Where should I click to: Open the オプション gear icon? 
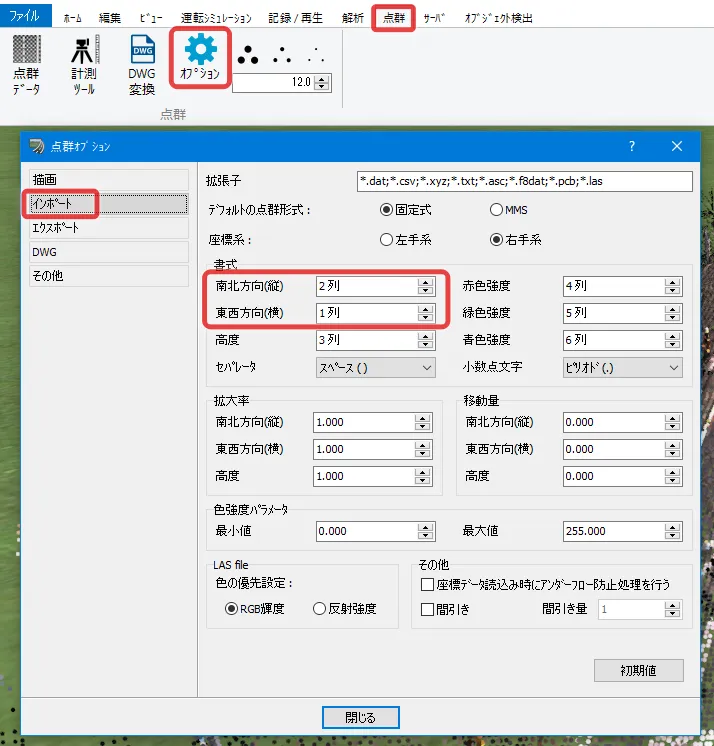201,57
